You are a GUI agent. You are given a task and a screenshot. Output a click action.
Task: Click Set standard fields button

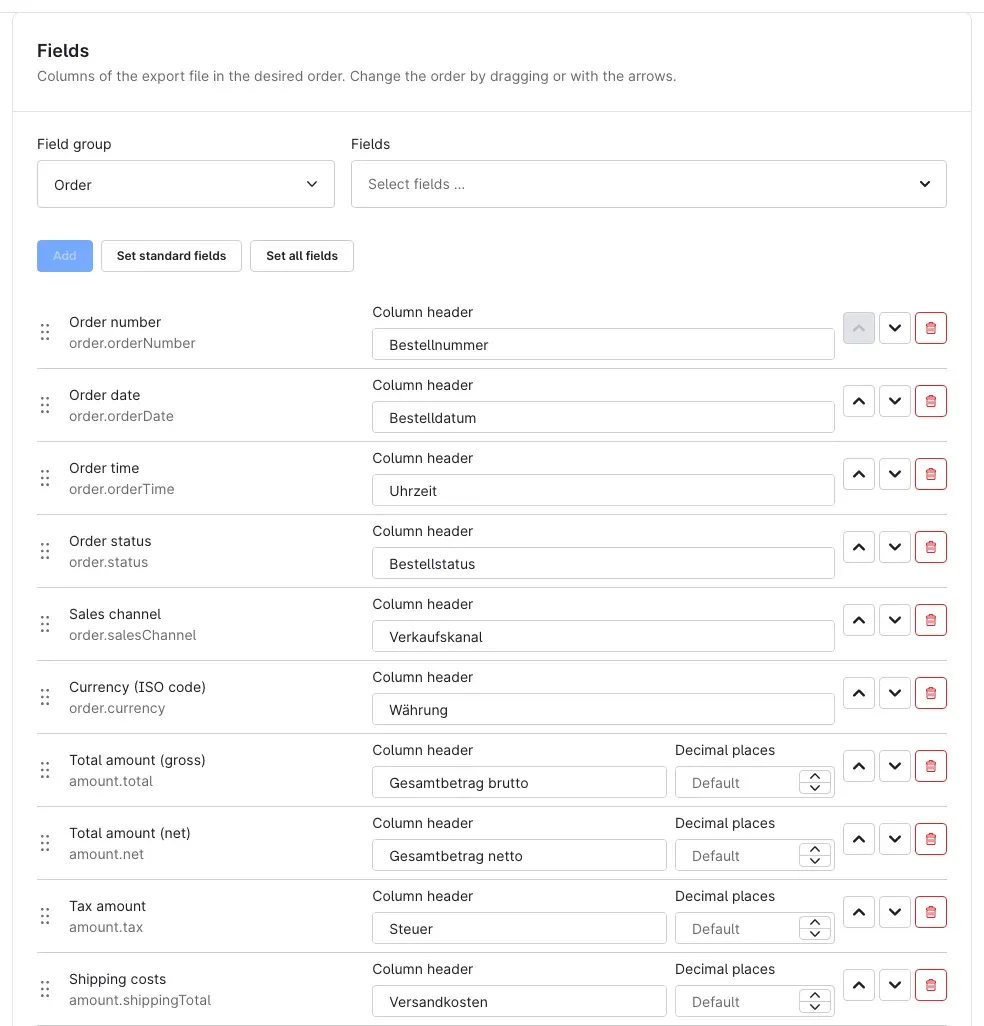pyautogui.click(x=171, y=256)
